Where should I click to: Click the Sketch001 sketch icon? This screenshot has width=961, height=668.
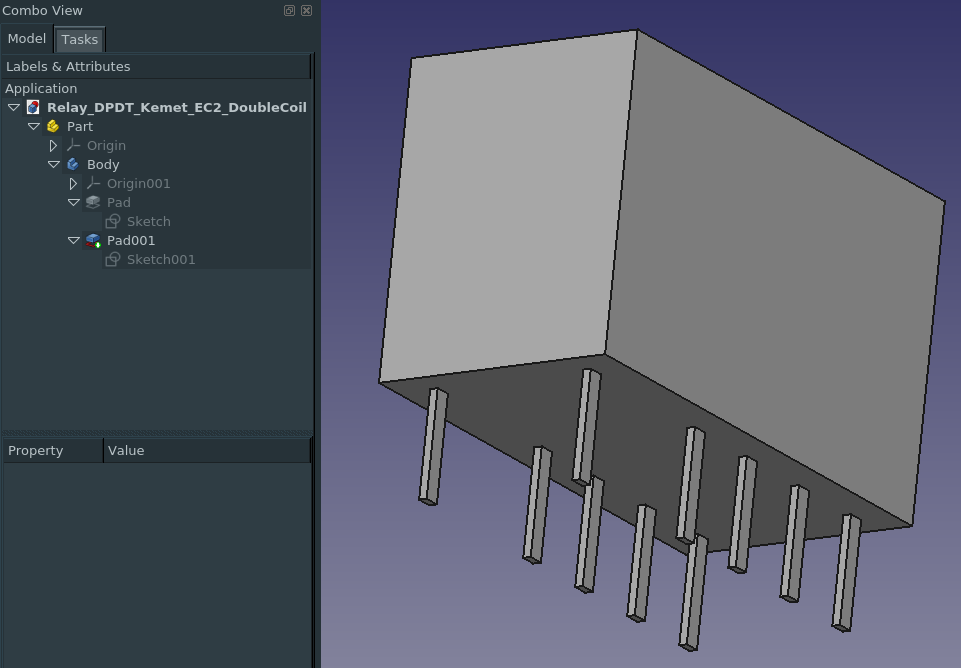tap(113, 259)
